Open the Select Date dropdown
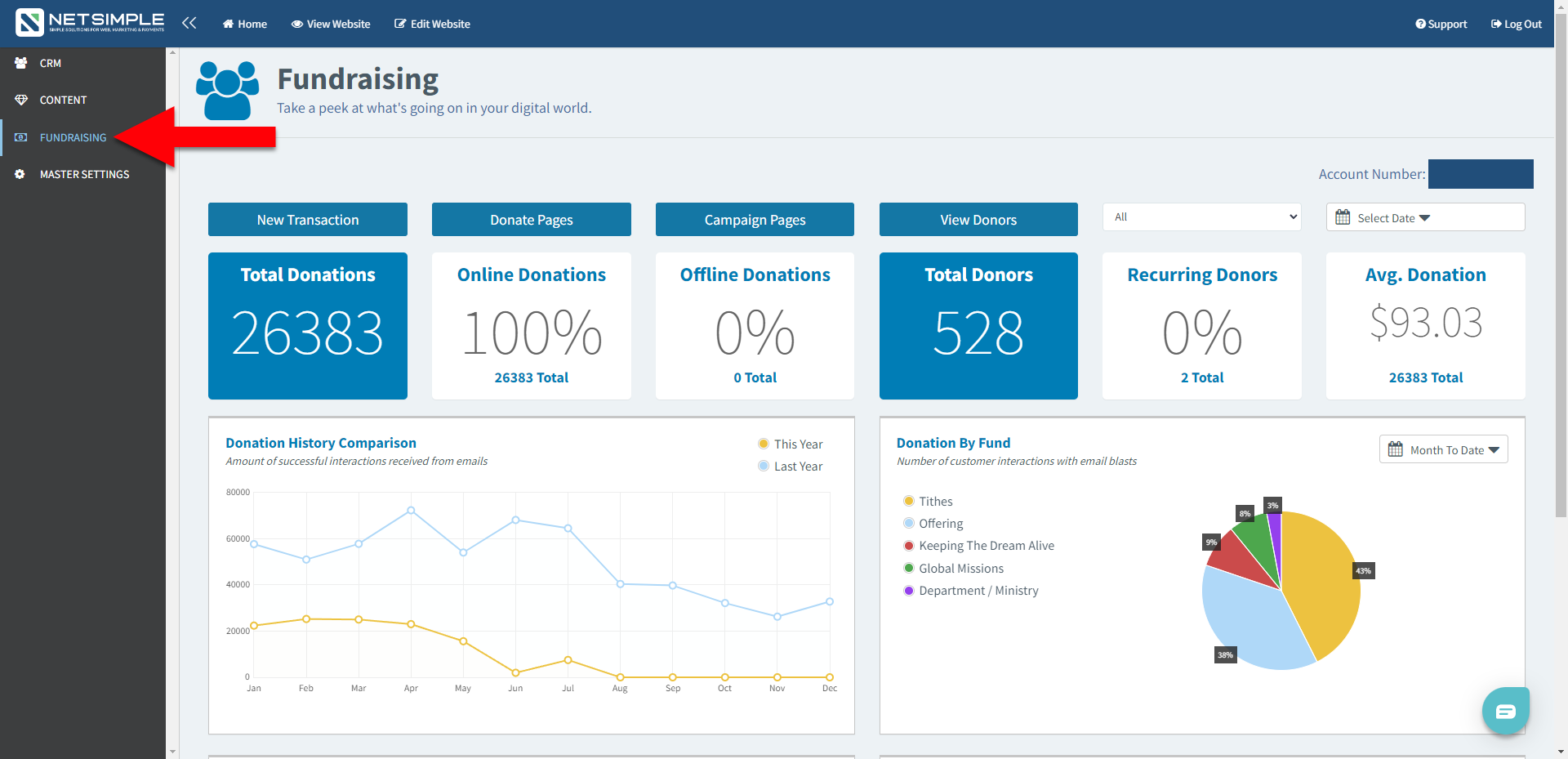This screenshot has width=1568, height=759. (1425, 217)
